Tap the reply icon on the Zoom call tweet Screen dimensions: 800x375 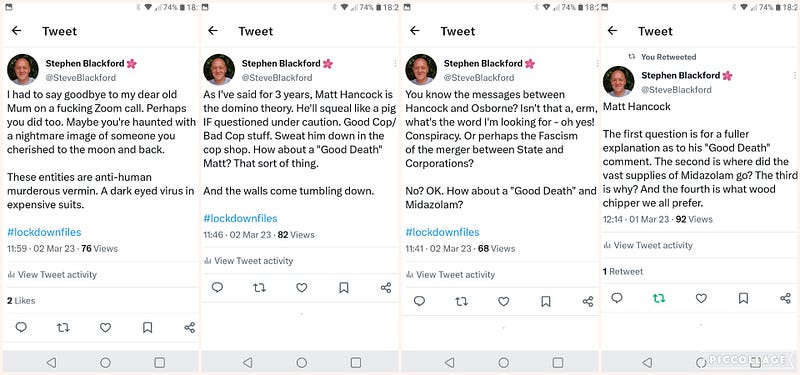pos(21,327)
